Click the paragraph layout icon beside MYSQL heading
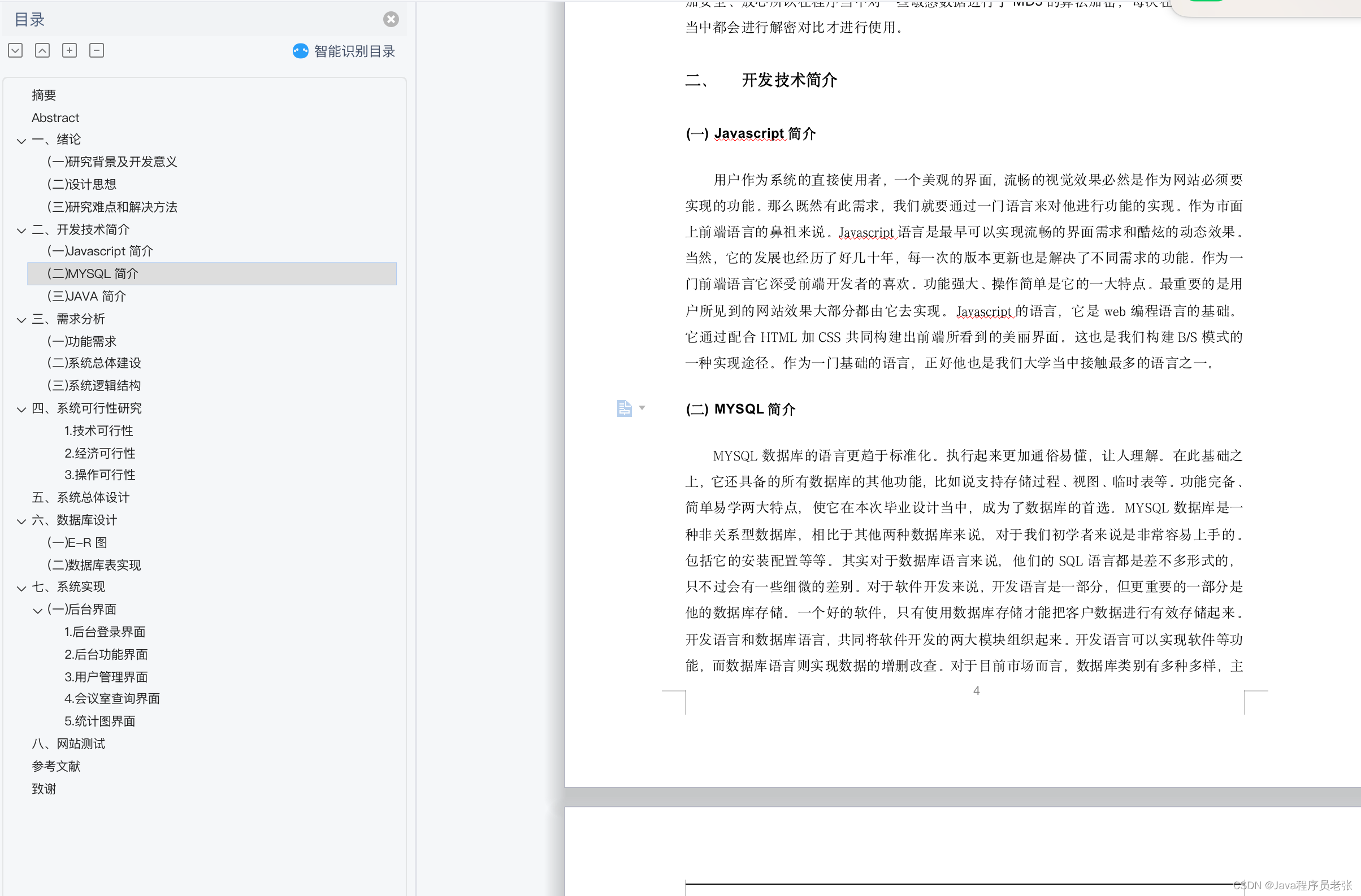Viewport: 1361px width, 896px height. [624, 408]
